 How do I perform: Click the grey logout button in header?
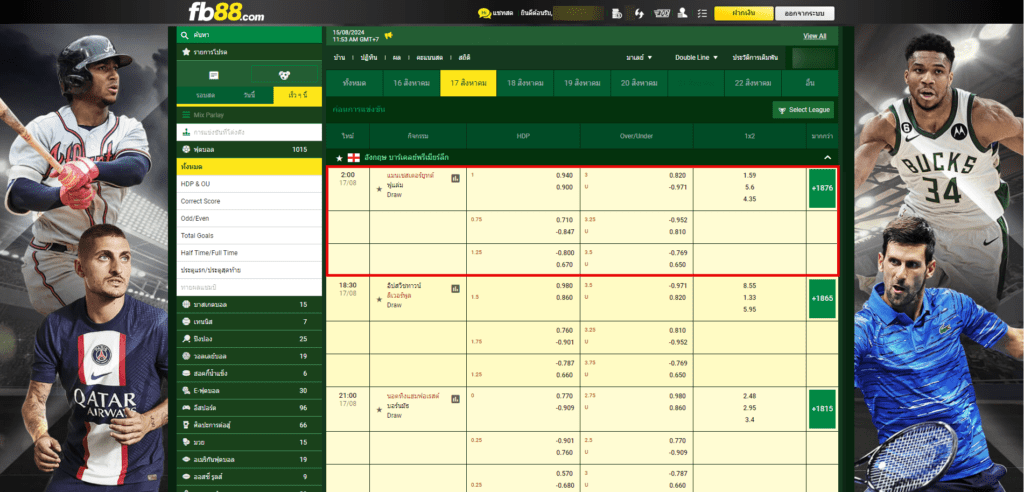tap(805, 13)
